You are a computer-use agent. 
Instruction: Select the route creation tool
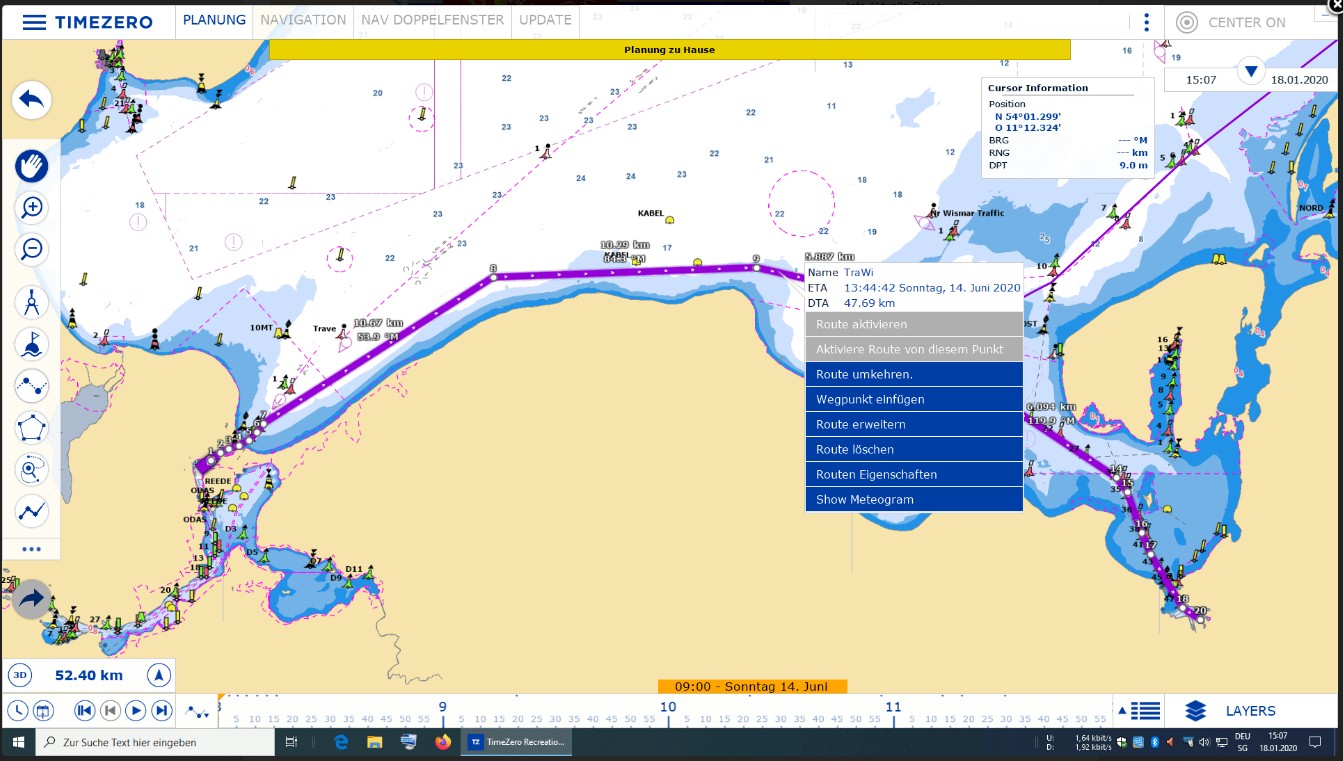32,386
